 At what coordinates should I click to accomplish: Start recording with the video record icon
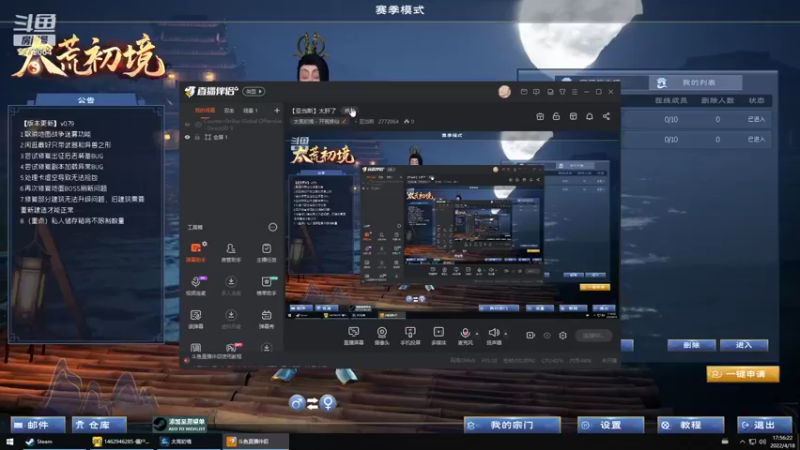coord(531,335)
